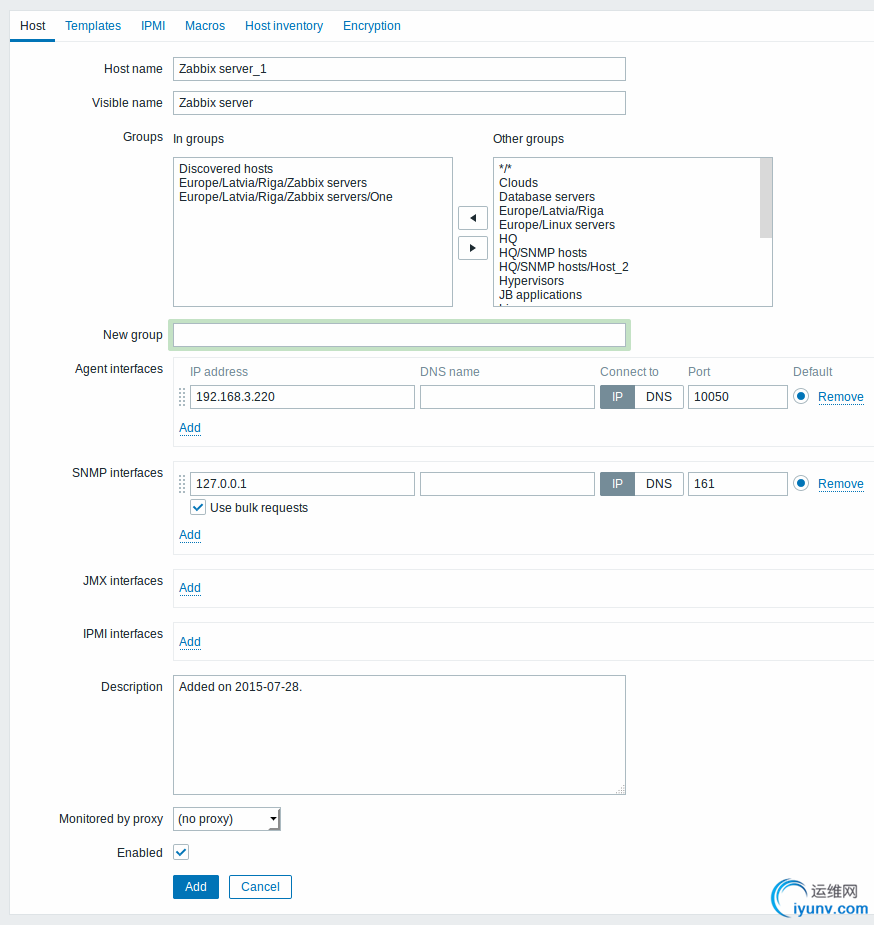Click the Description text area
This screenshot has height=925, width=874.
click(x=399, y=735)
